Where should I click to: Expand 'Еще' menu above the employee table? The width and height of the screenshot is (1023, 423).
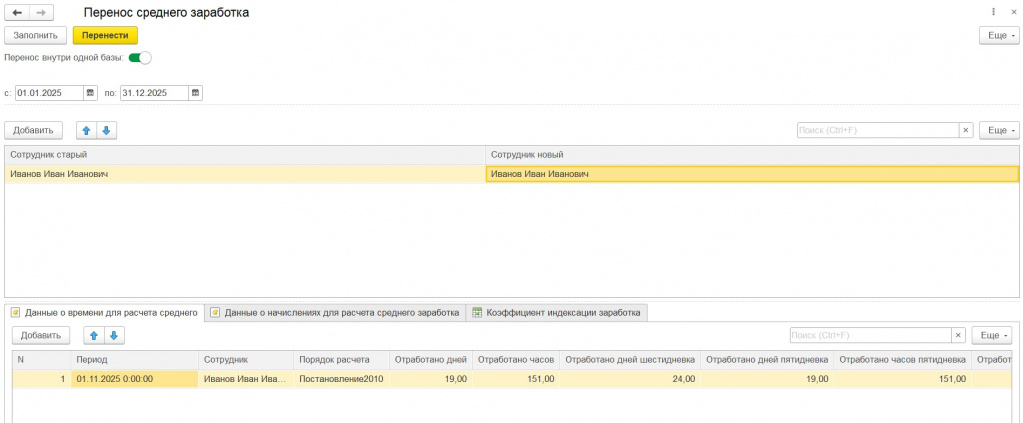[x=999, y=131]
